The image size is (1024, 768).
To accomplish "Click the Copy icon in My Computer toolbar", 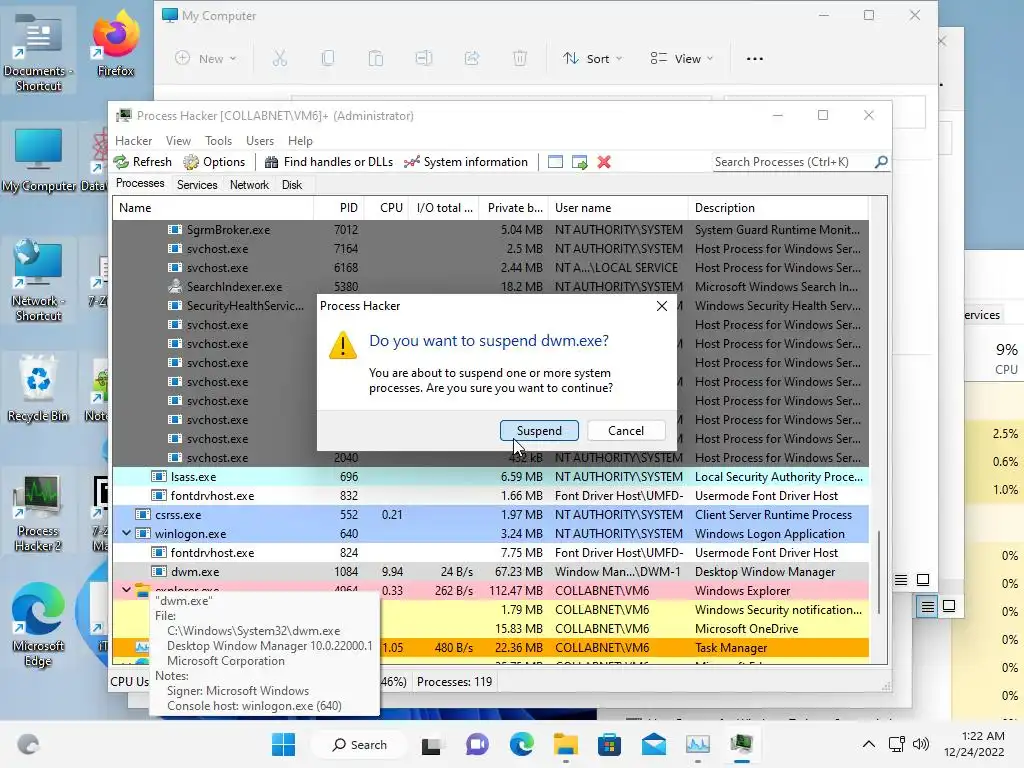I will tap(328, 59).
